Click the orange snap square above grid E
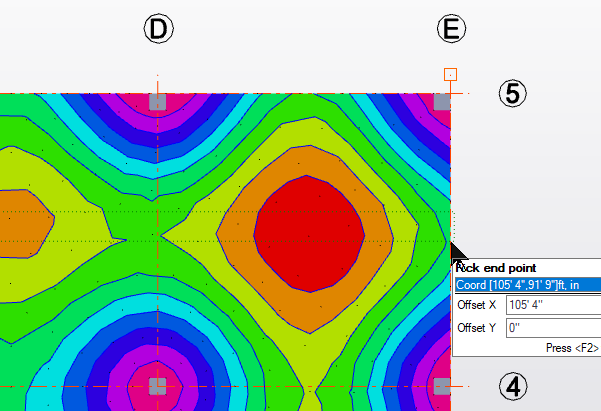The width and height of the screenshot is (601, 411). (x=450, y=74)
